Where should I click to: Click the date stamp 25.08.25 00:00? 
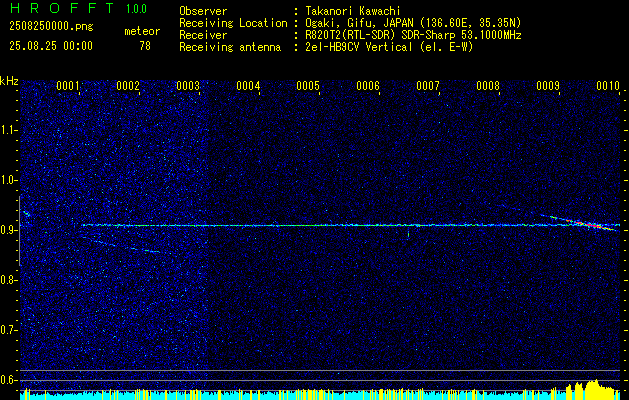(x=51, y=46)
